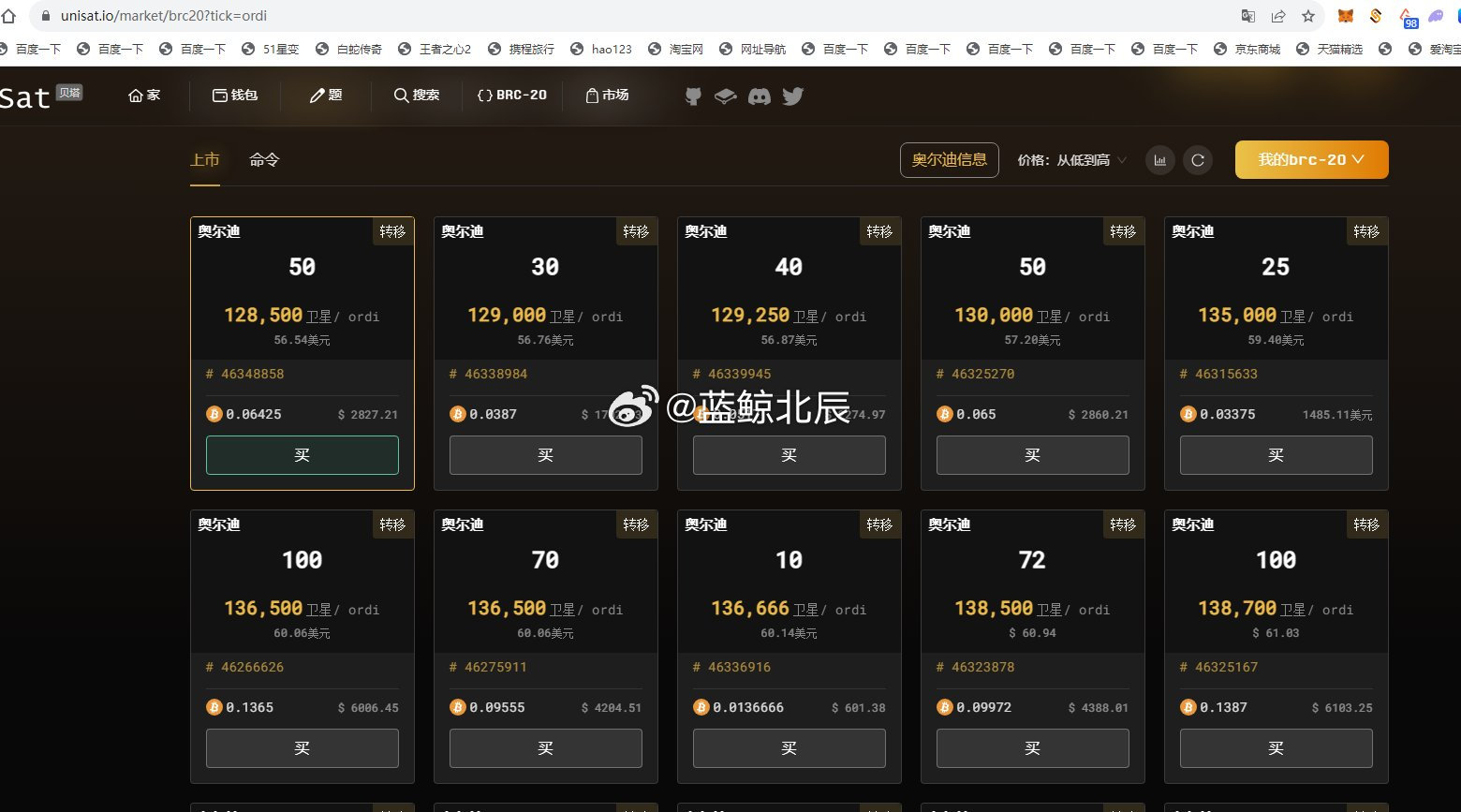This screenshot has width=1461, height=812.
Task: Refresh listings with the circular refresh icon
Action: pyautogui.click(x=1198, y=159)
